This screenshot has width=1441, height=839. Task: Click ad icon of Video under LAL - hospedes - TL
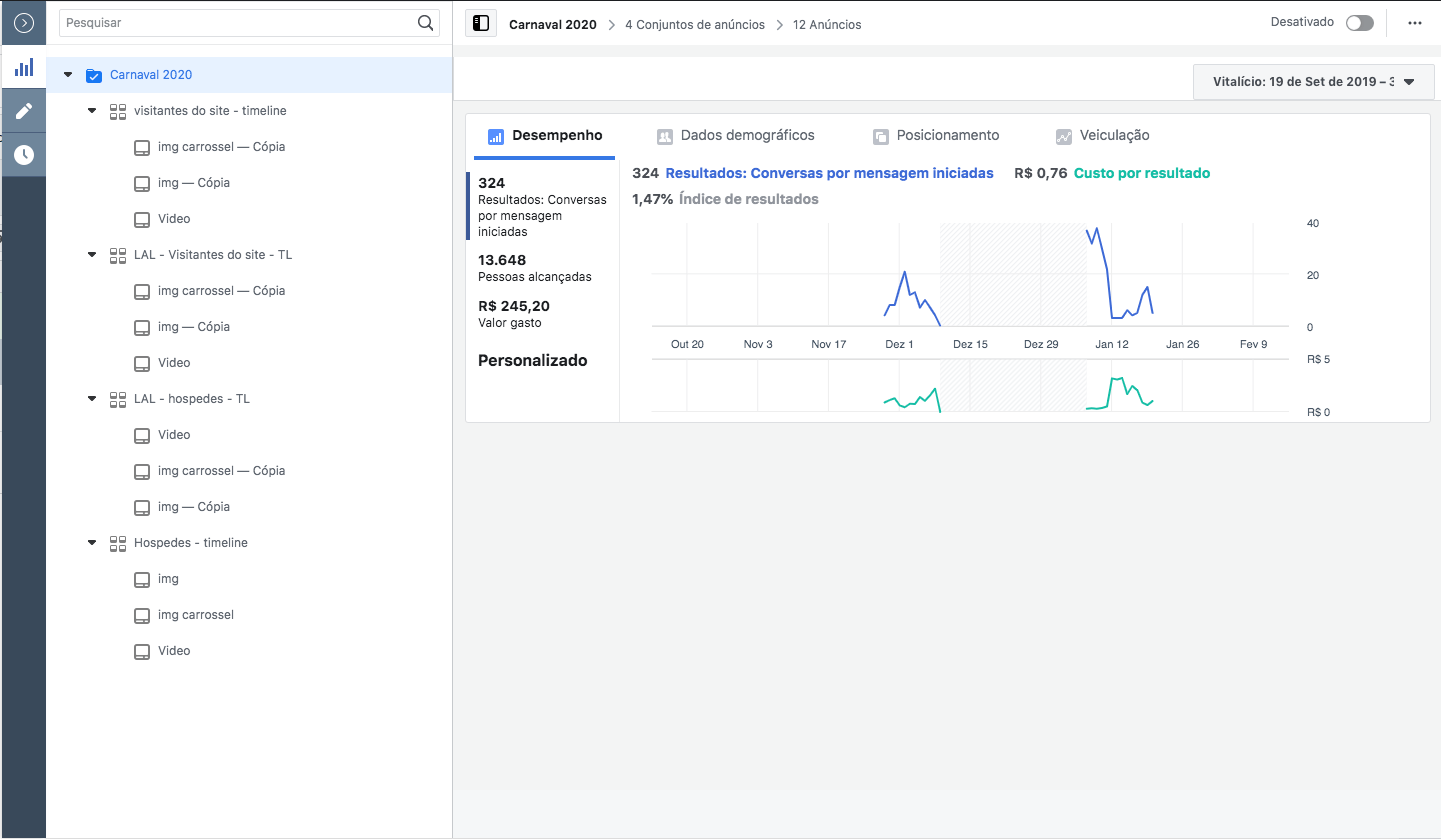pyautogui.click(x=142, y=435)
